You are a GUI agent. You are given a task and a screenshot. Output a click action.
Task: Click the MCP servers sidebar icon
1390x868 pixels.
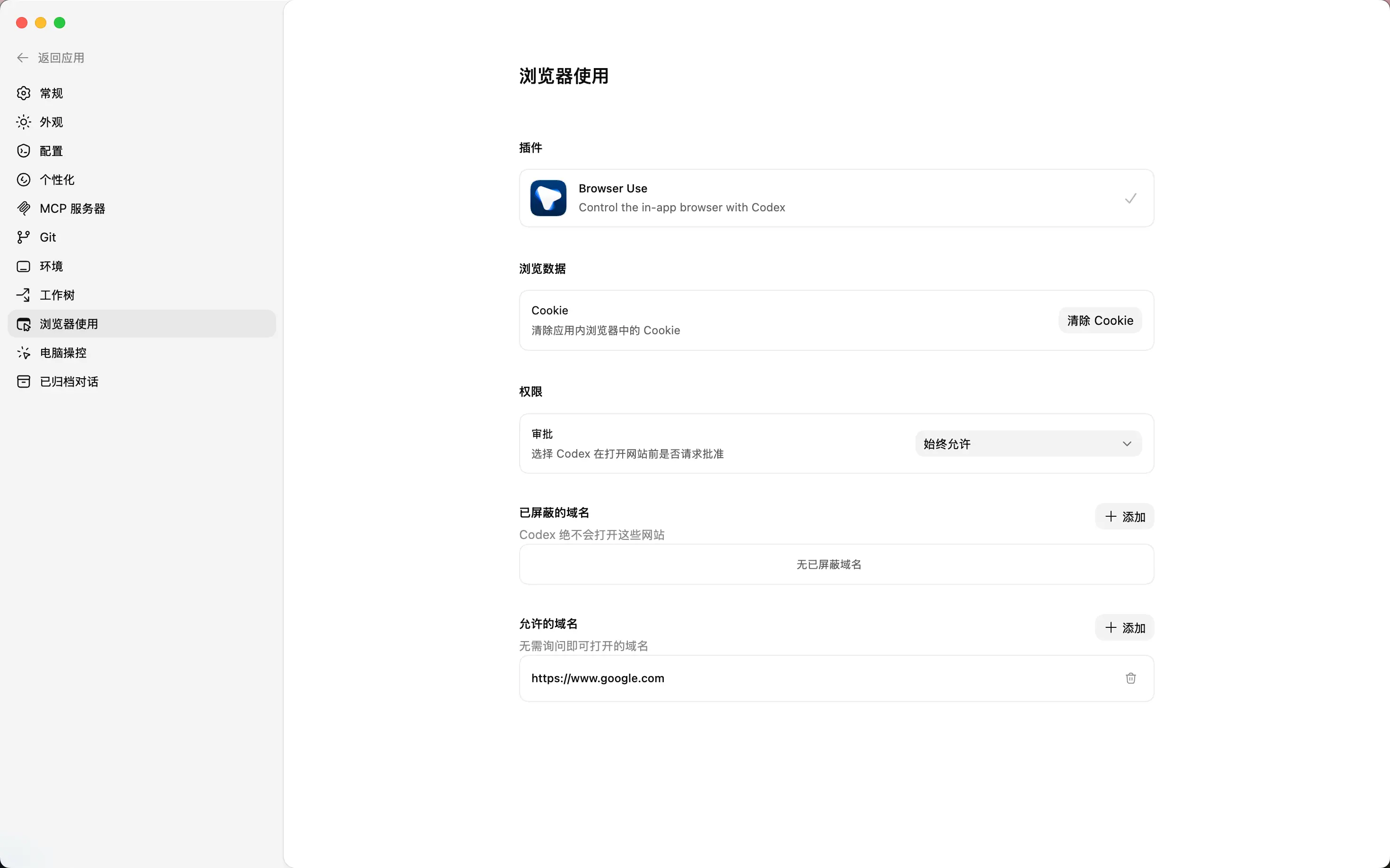tap(24, 208)
